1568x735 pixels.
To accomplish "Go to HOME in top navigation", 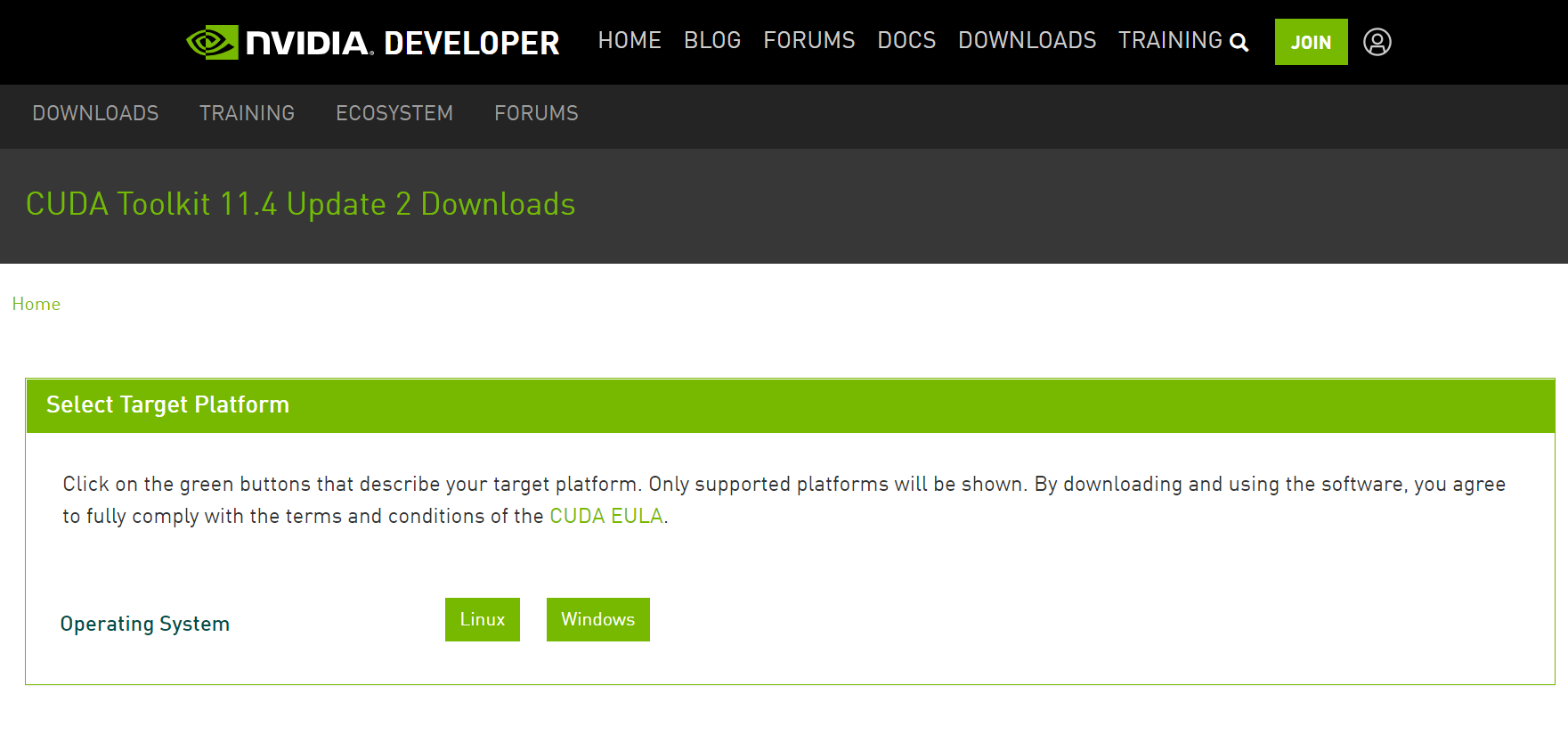I will click(x=630, y=40).
